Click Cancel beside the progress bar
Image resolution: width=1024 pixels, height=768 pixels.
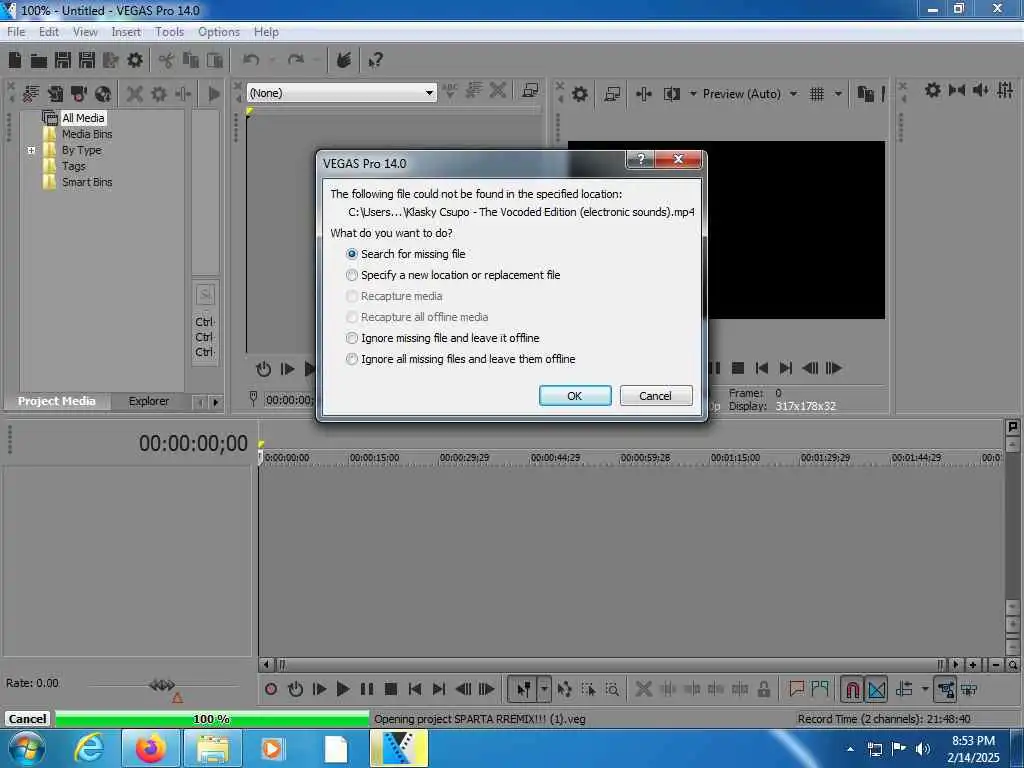tap(27, 719)
